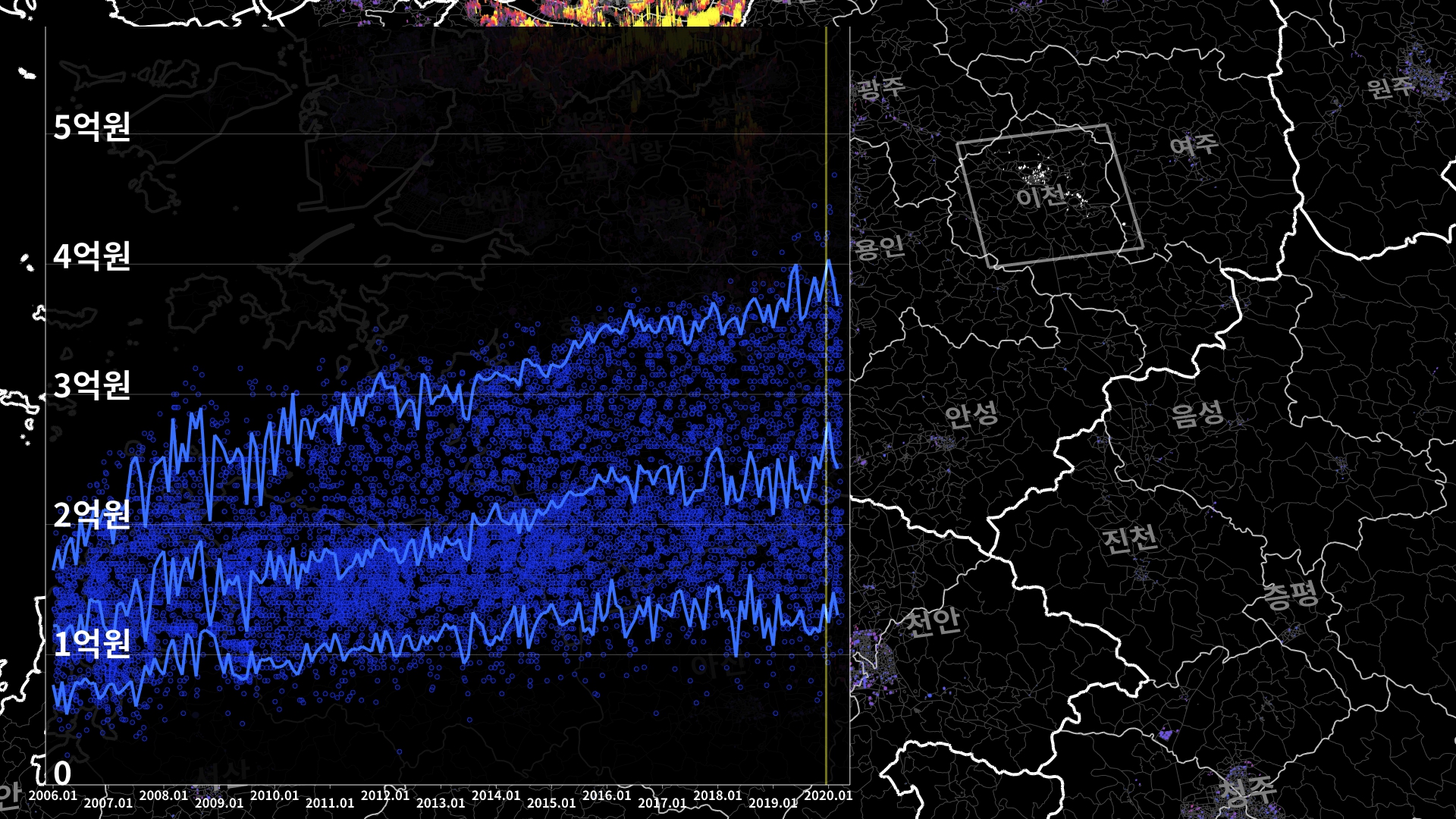
Task: Click the 광주 map label
Action: click(x=880, y=89)
